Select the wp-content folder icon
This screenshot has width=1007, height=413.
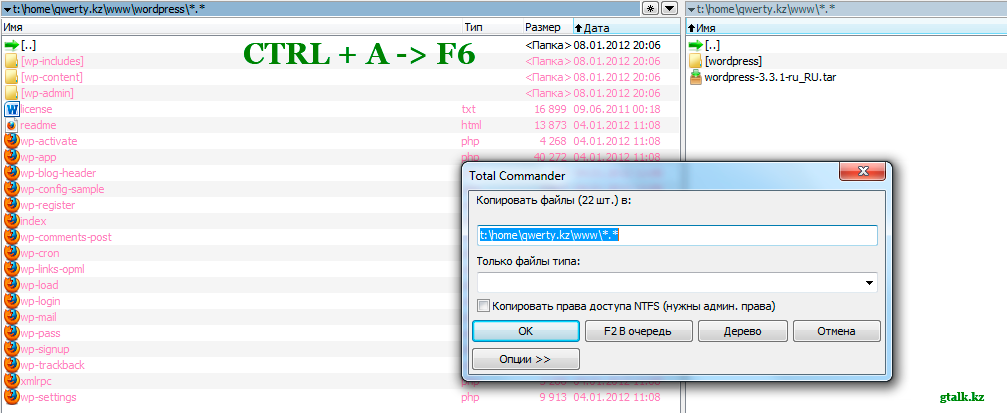click(12, 77)
